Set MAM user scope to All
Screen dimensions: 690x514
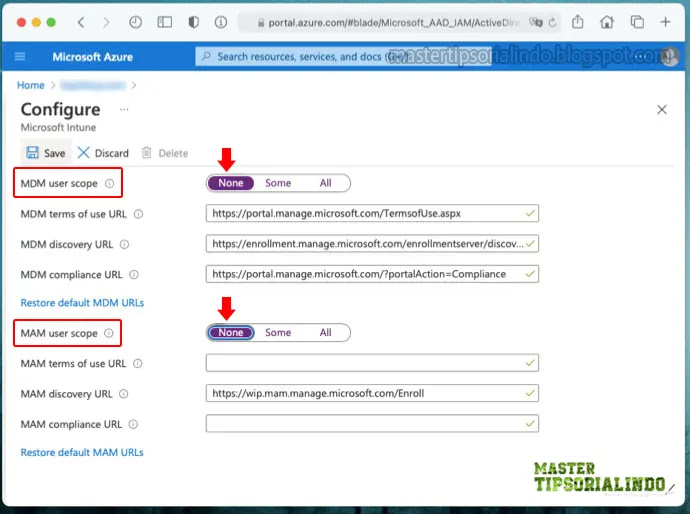326,333
